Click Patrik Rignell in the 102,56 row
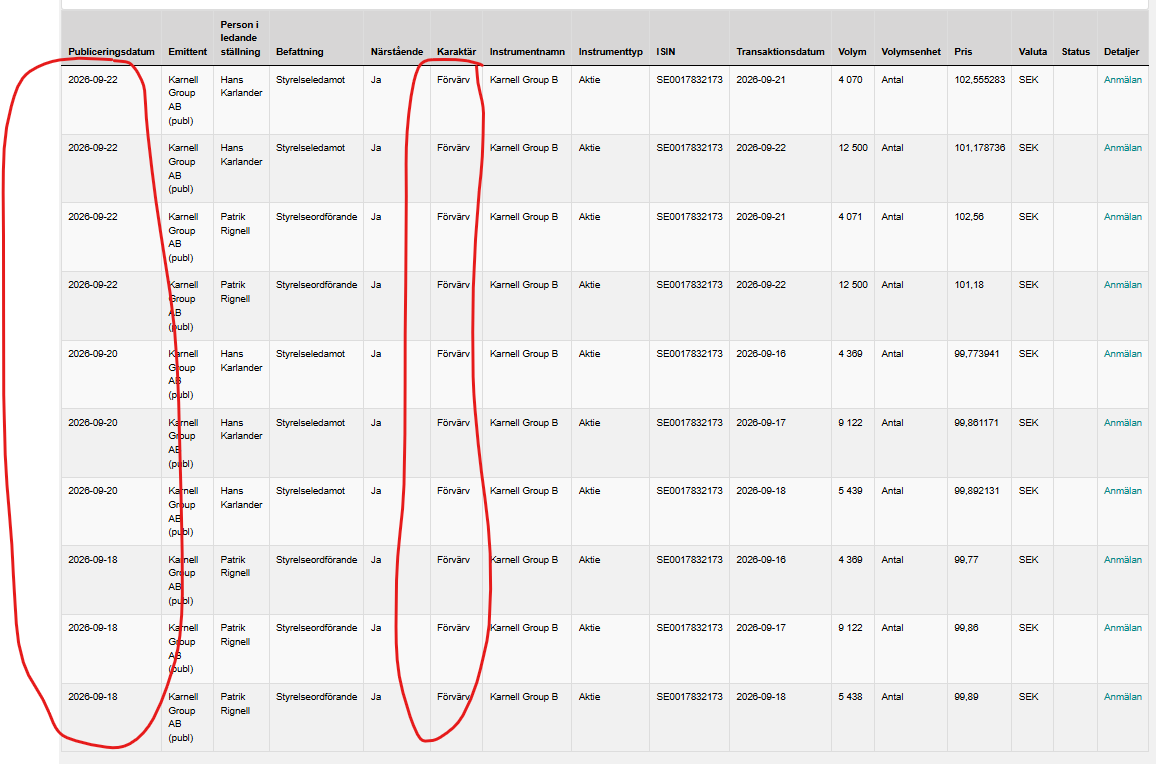This screenshot has height=764, width=1156. [235, 223]
